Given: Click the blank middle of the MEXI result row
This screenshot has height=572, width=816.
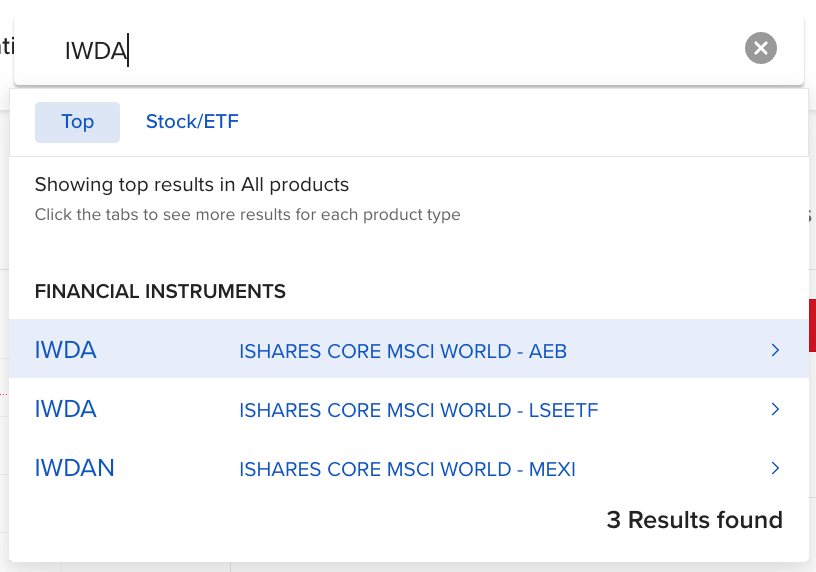Looking at the screenshot, I should [670, 468].
